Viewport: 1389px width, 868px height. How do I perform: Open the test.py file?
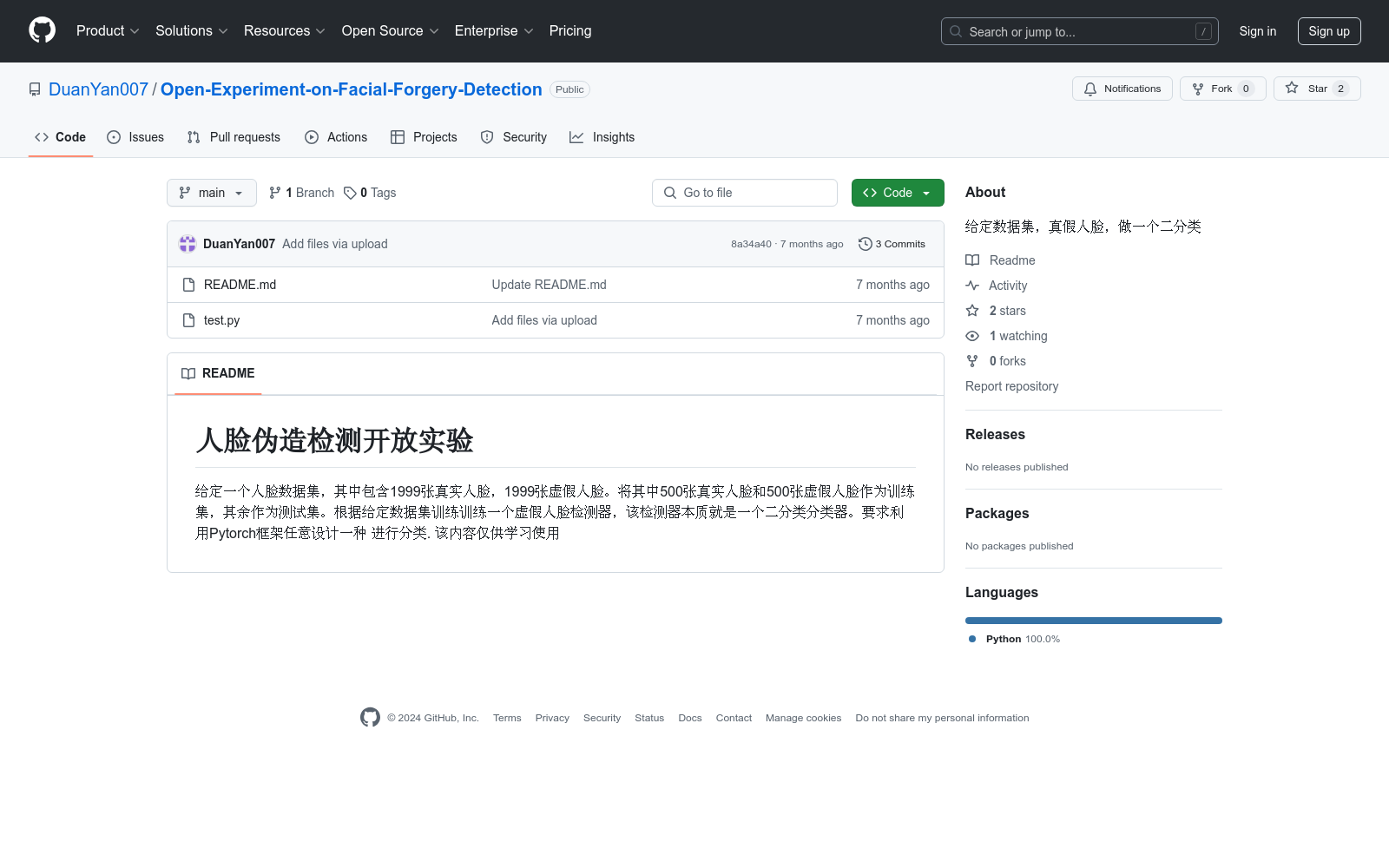click(x=221, y=320)
